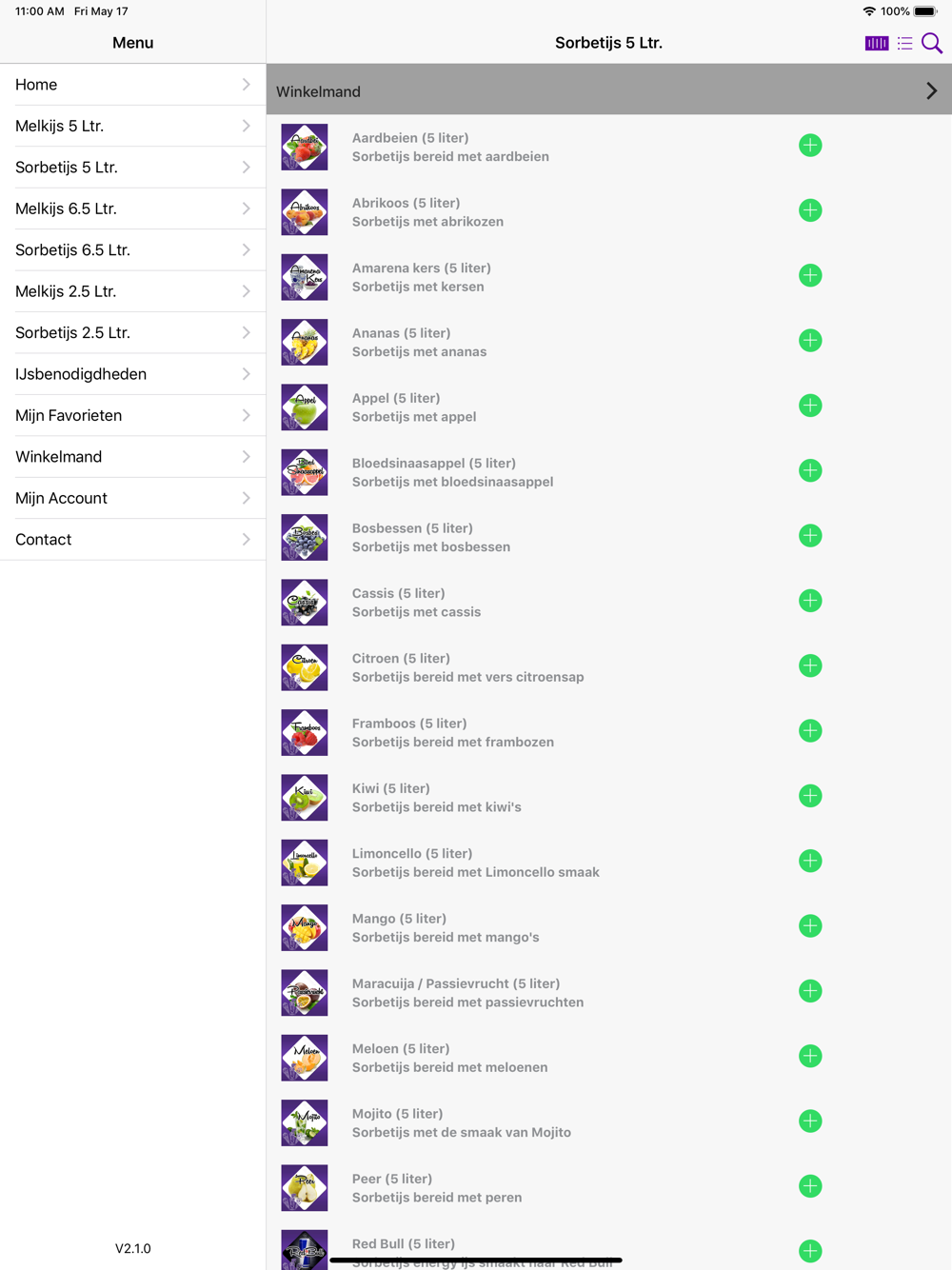Add Kiwi sorbet using plus icon
The image size is (952, 1270).
pos(810,796)
